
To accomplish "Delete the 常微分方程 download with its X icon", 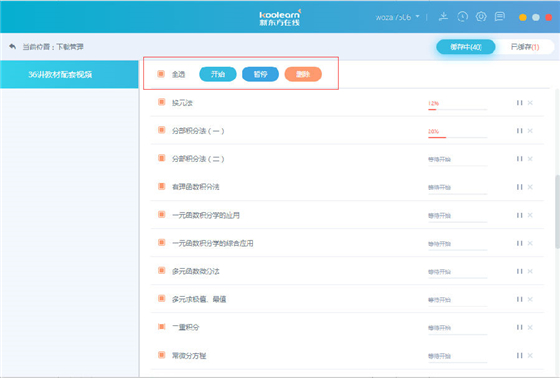I will click(530, 355).
